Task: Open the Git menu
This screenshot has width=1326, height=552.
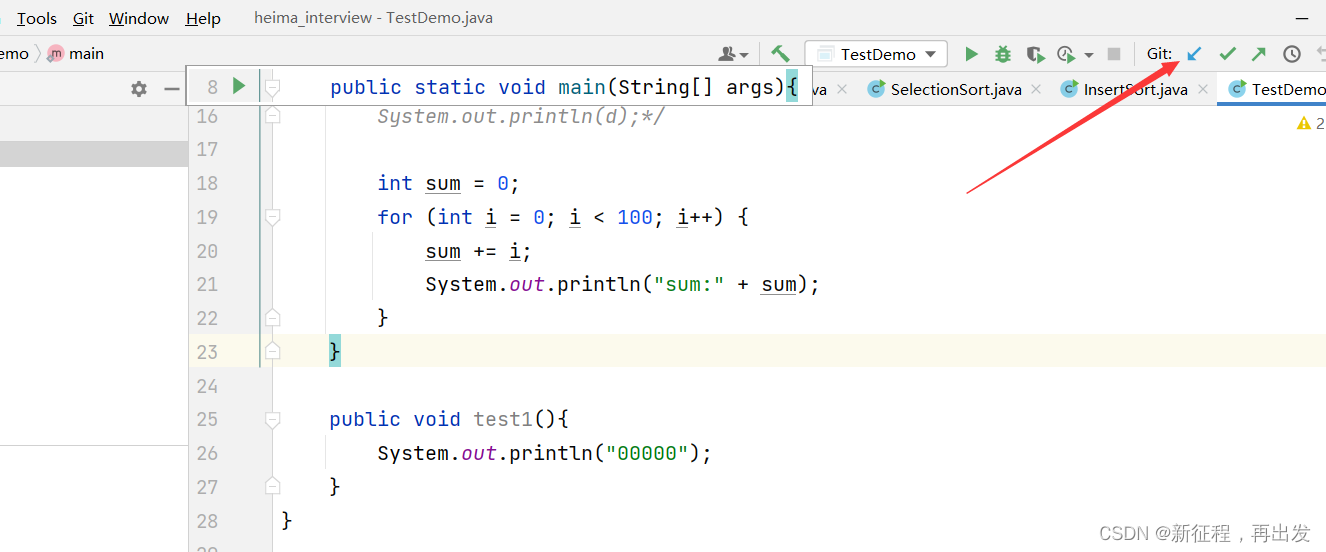Action: tap(84, 18)
